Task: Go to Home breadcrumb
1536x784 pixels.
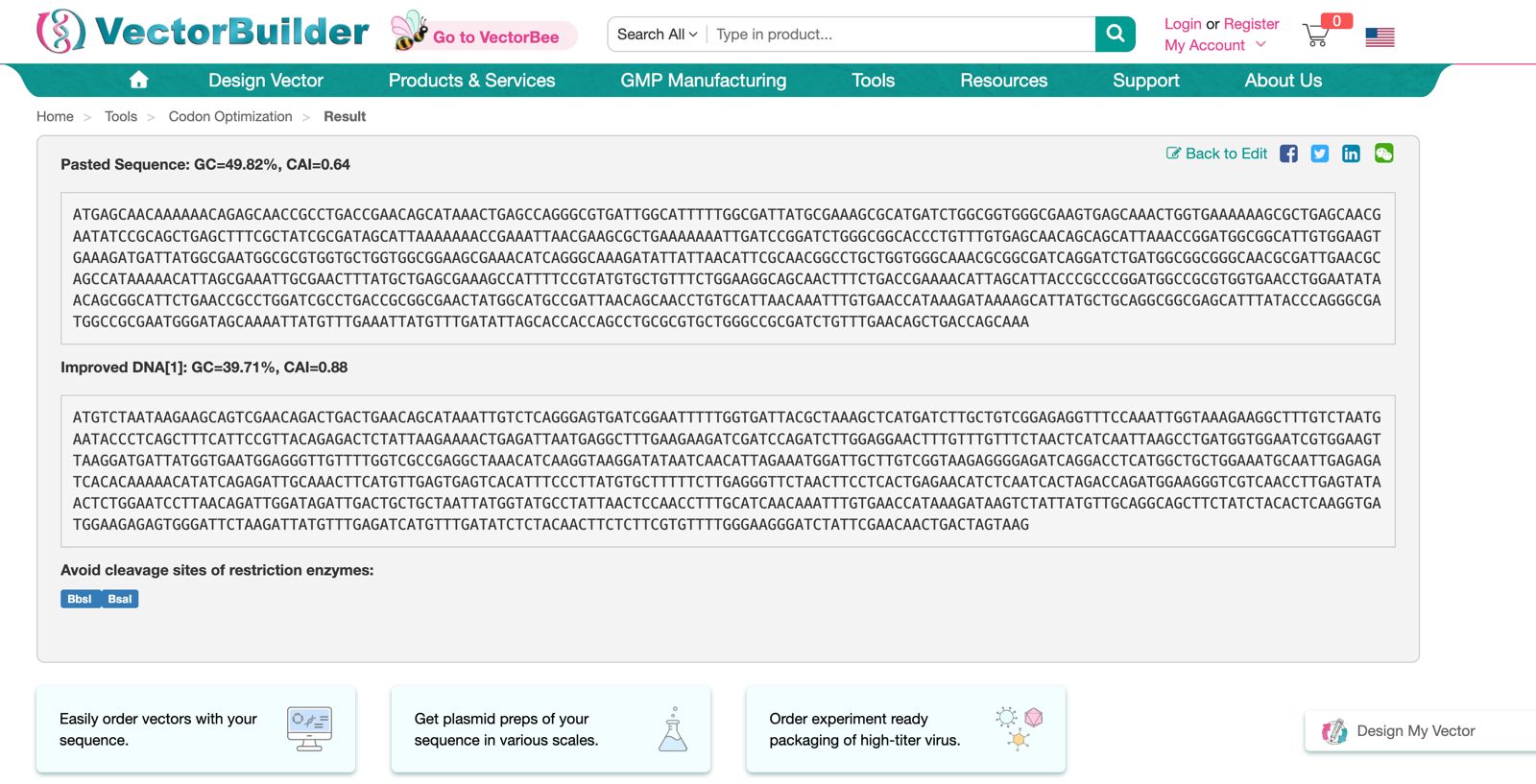Action: [x=55, y=116]
